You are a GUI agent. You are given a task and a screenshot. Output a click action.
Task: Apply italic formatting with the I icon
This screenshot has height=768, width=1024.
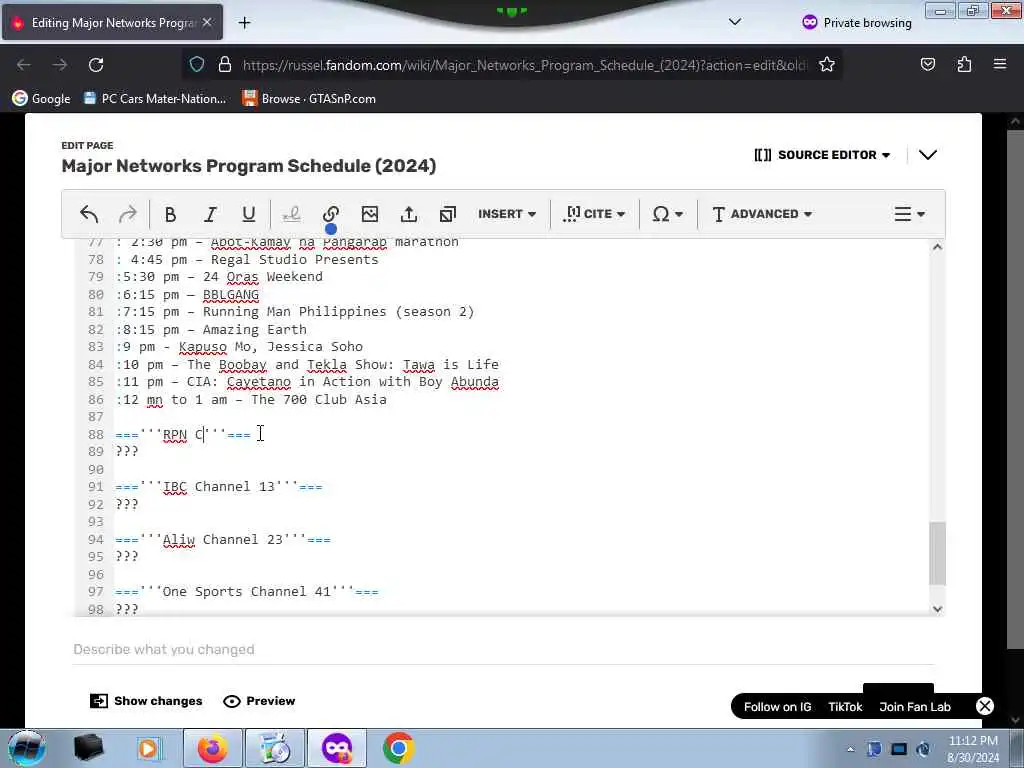[210, 214]
